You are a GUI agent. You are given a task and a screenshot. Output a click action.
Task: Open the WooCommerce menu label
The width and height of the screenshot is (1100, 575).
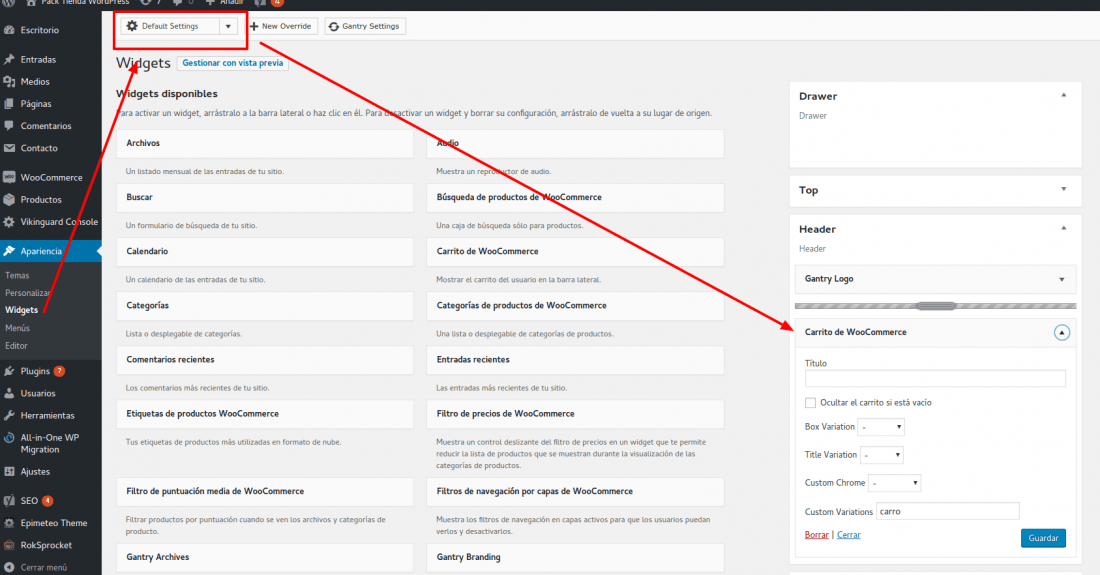pos(51,177)
